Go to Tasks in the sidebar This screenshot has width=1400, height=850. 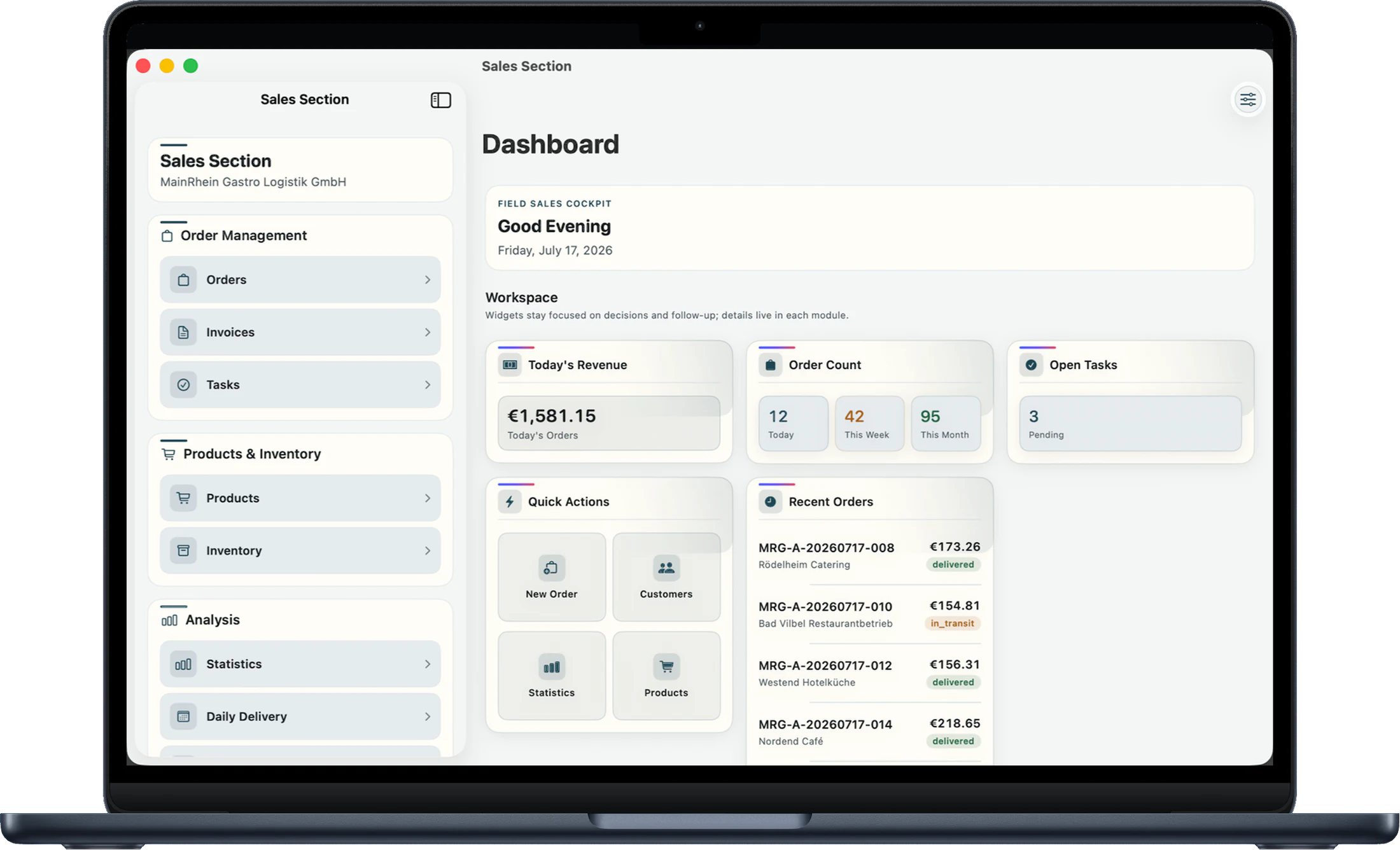coord(300,385)
